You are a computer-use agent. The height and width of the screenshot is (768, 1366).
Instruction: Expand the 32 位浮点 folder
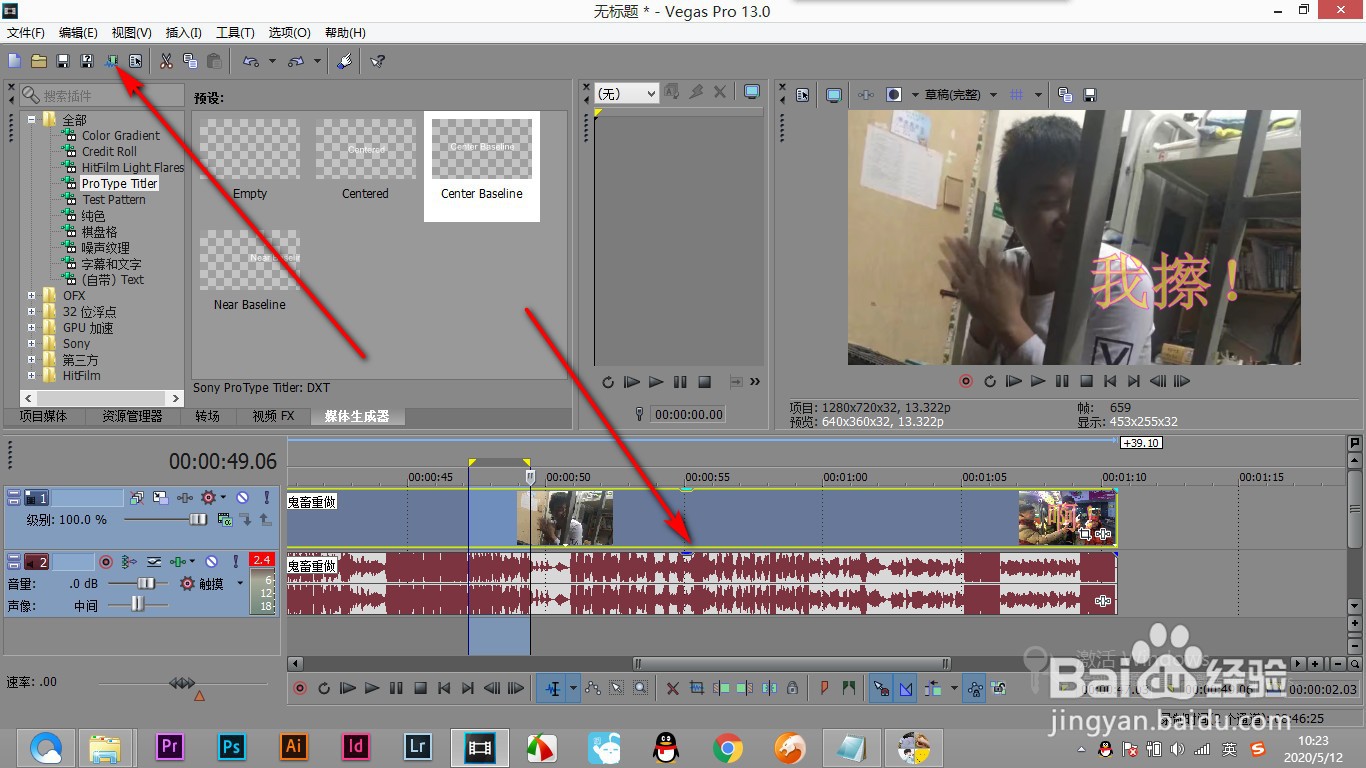click(32, 312)
